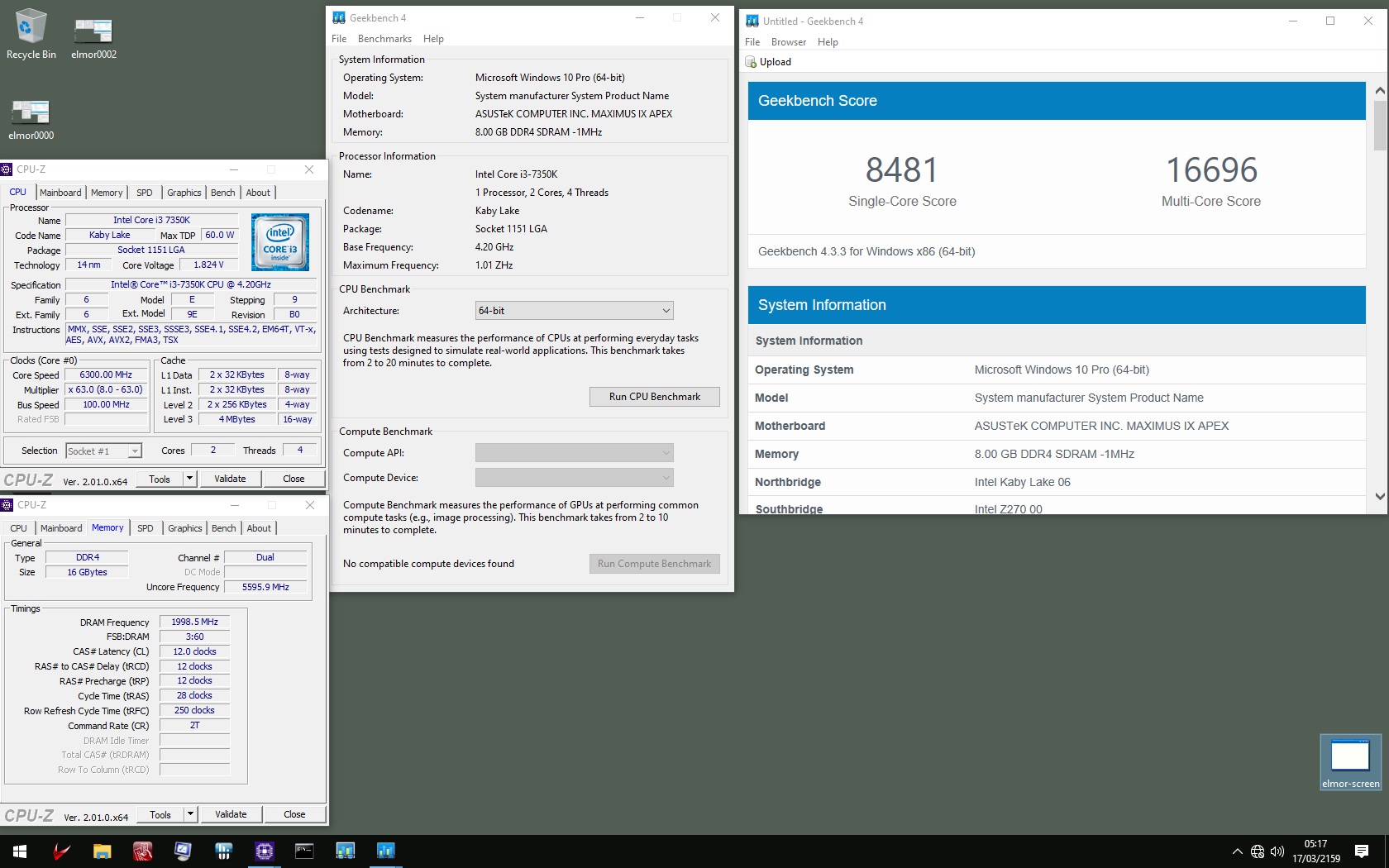The height and width of the screenshot is (868, 1389).
Task: Click the Geekbench 4 window title bar icon
Action: coord(339,17)
